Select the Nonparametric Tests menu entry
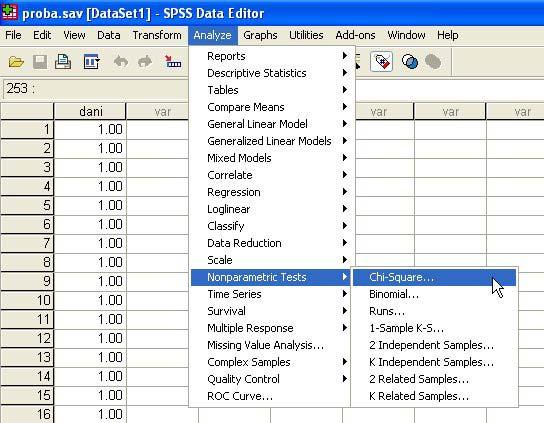 click(x=270, y=277)
